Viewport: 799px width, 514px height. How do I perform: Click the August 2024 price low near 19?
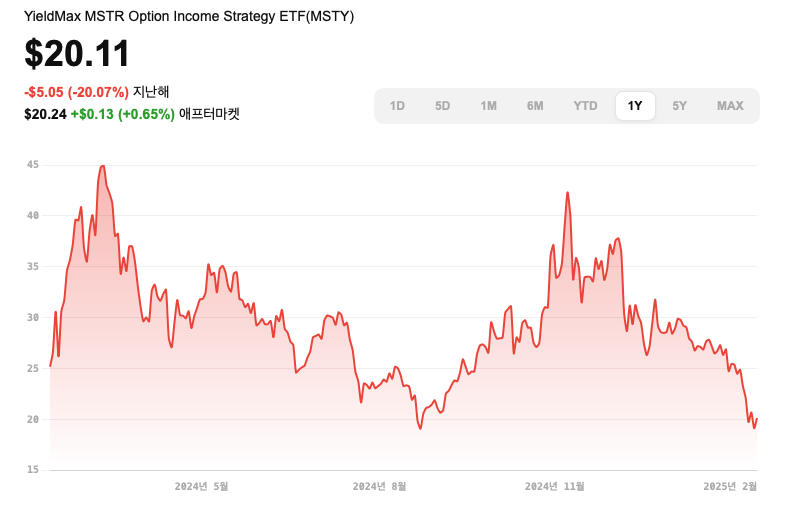click(x=420, y=428)
